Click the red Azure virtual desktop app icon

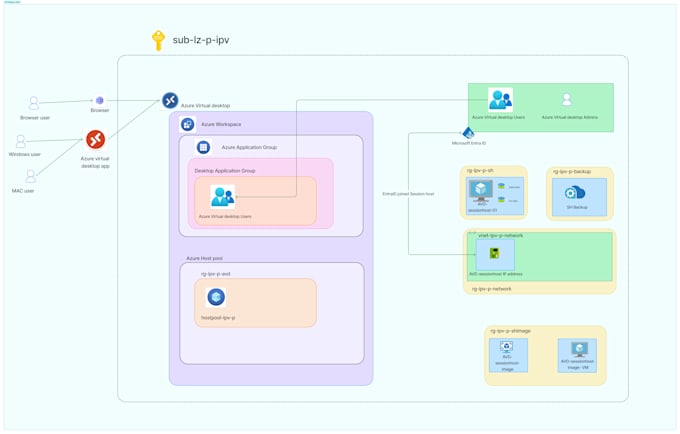[x=95, y=140]
